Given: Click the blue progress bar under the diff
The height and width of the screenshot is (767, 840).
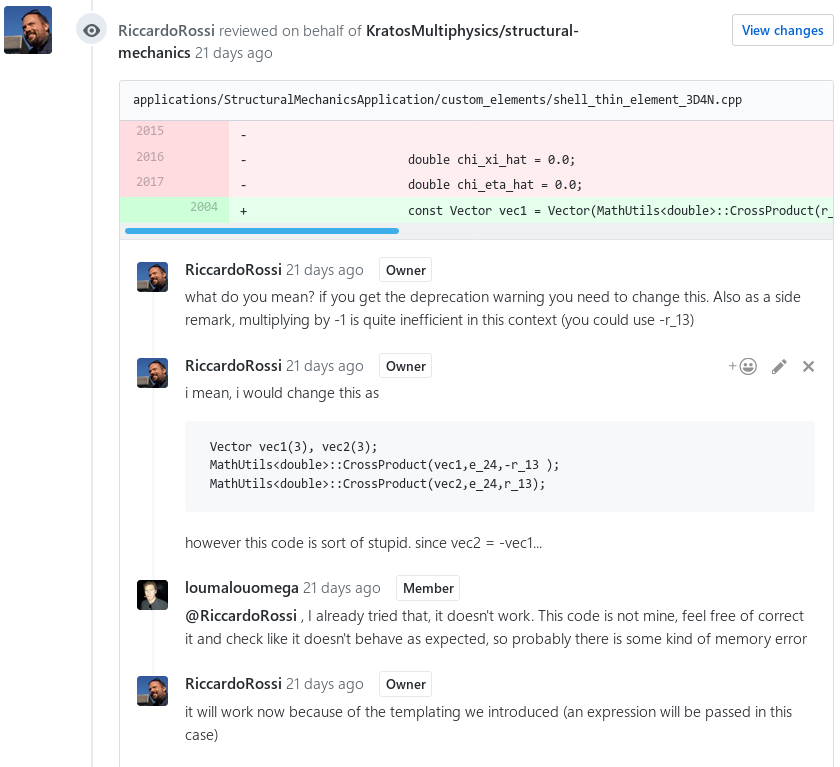Looking at the screenshot, I should point(262,231).
